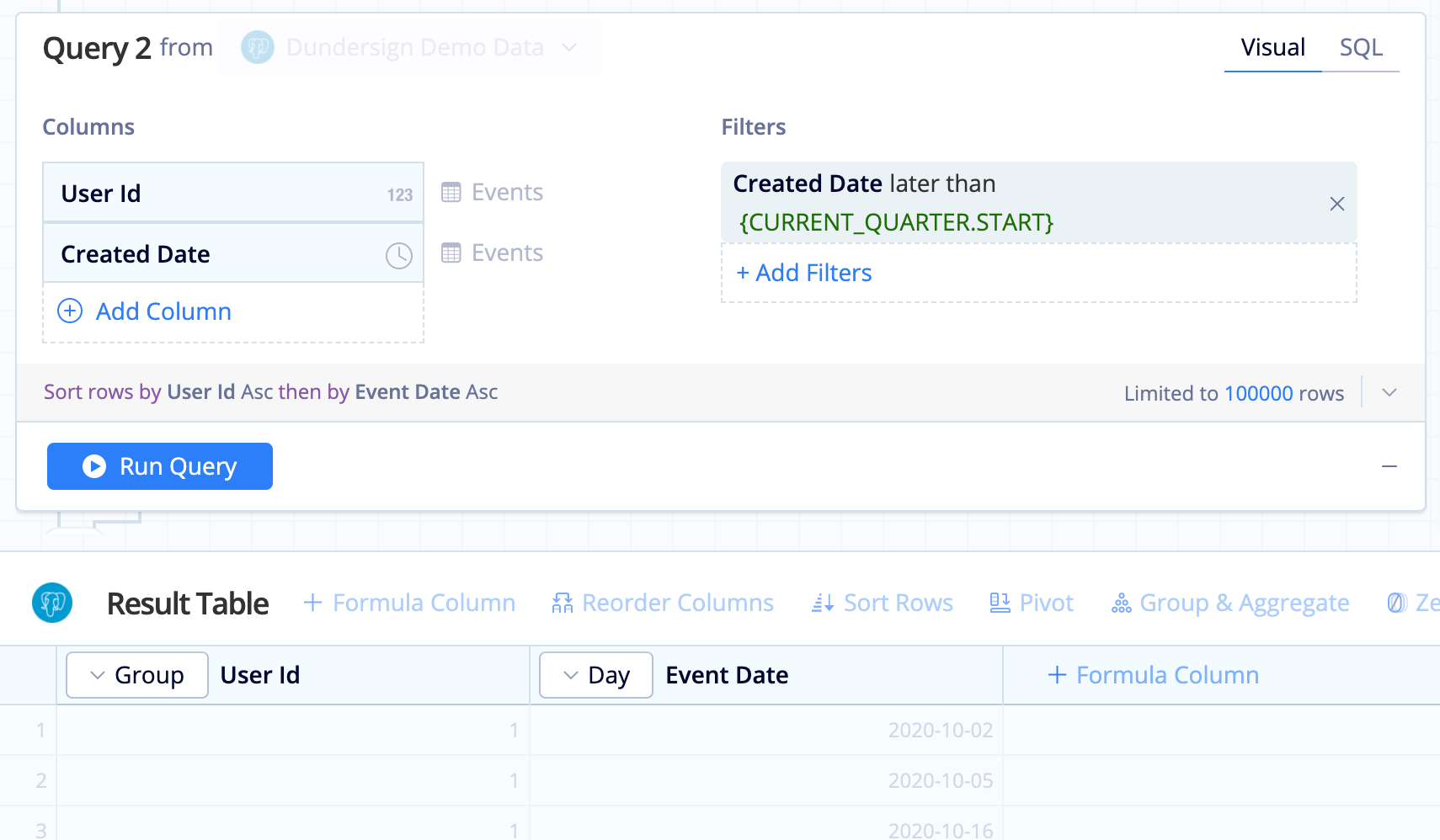Click the Pivot icon
1440x840 pixels.
point(1000,603)
